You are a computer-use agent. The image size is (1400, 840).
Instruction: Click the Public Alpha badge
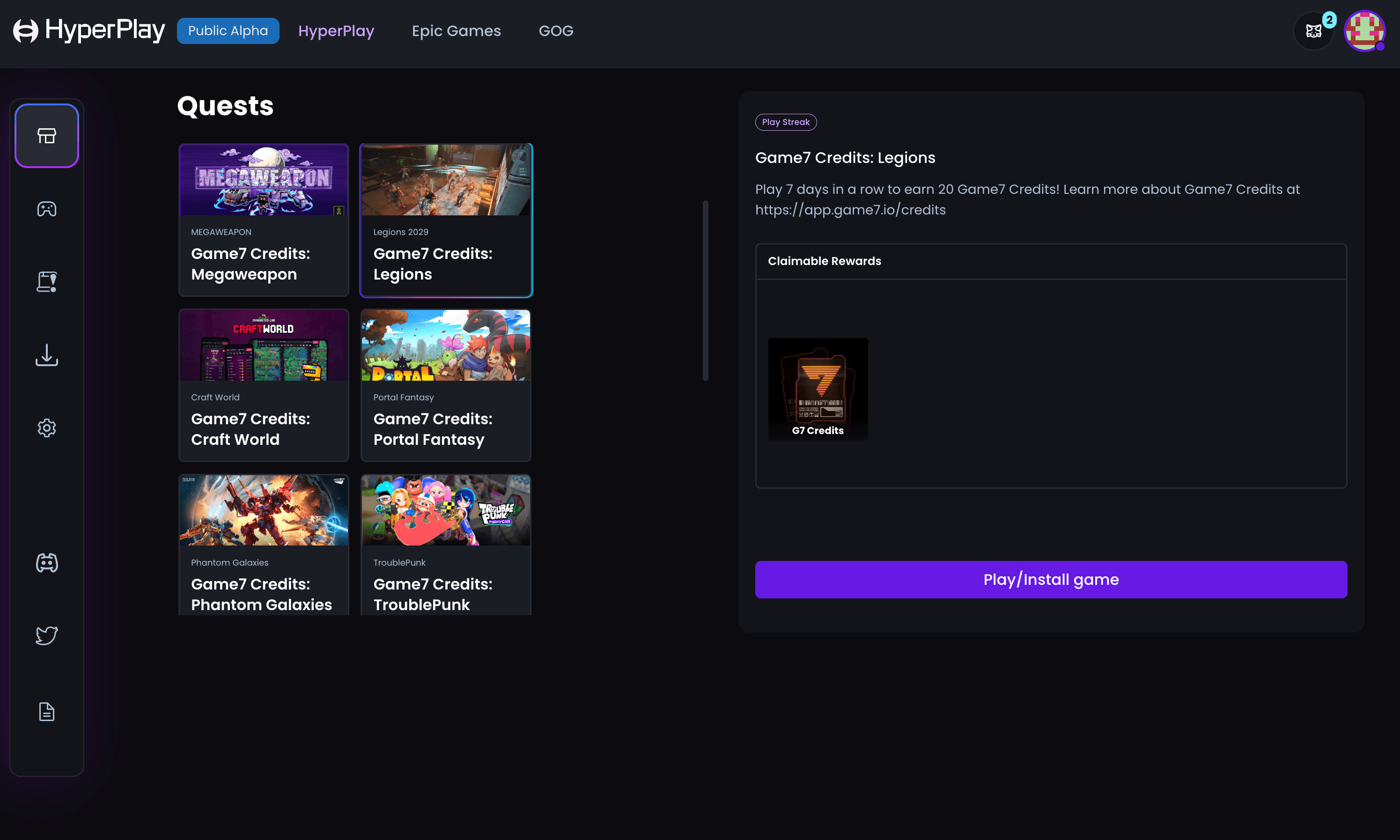click(x=228, y=30)
